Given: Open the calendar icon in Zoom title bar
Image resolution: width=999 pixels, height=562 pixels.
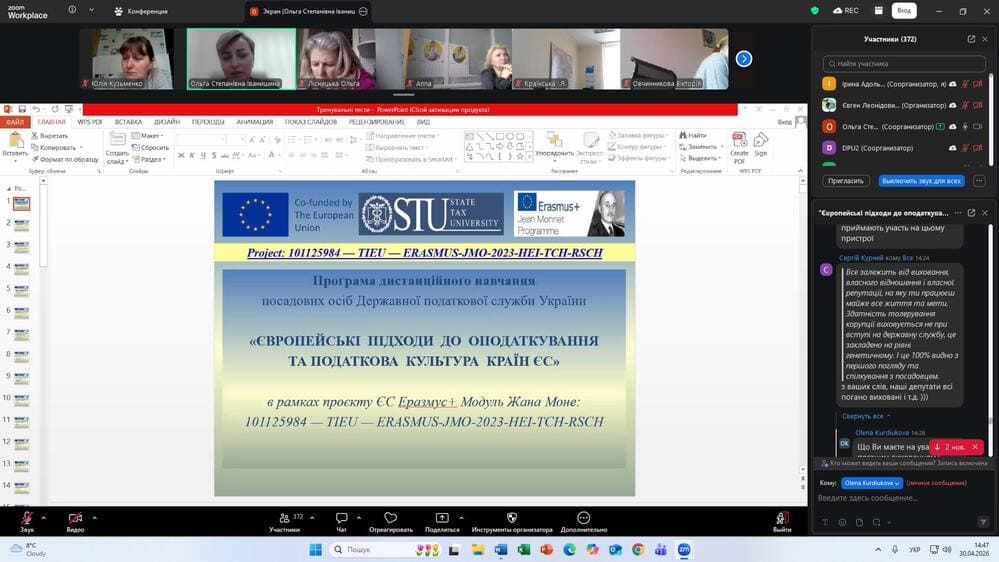Looking at the screenshot, I should [x=879, y=11].
